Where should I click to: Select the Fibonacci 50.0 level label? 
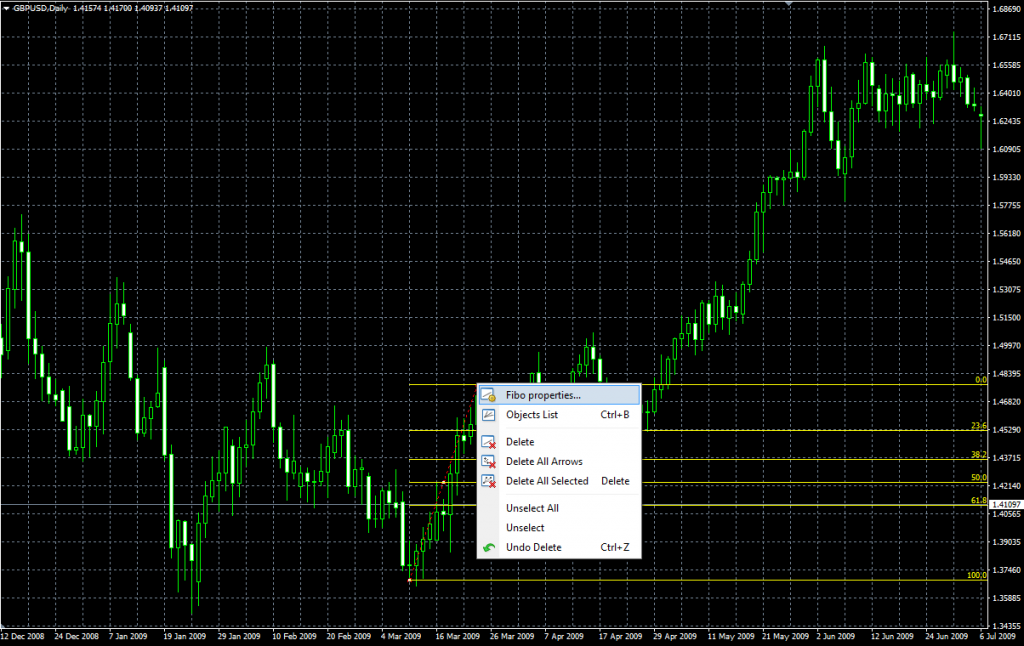point(979,477)
